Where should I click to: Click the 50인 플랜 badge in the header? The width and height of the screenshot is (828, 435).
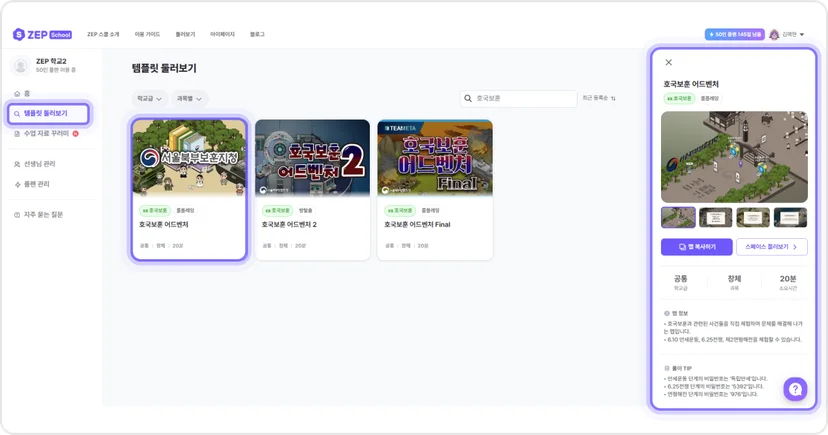pyautogui.click(x=735, y=34)
